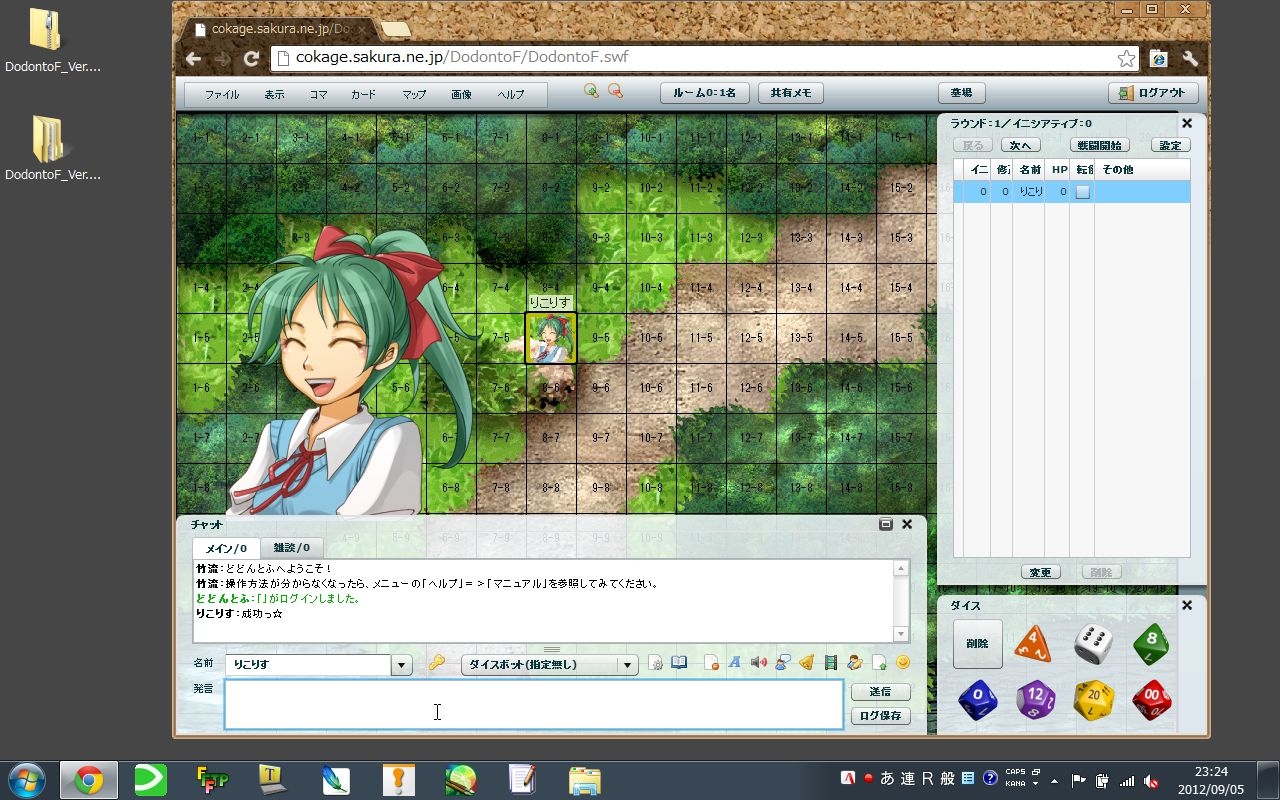Image resolution: width=1280 pixels, height=800 pixels.
Task: Switch to the メイン/0 chat tab
Action: pyautogui.click(x=226, y=548)
